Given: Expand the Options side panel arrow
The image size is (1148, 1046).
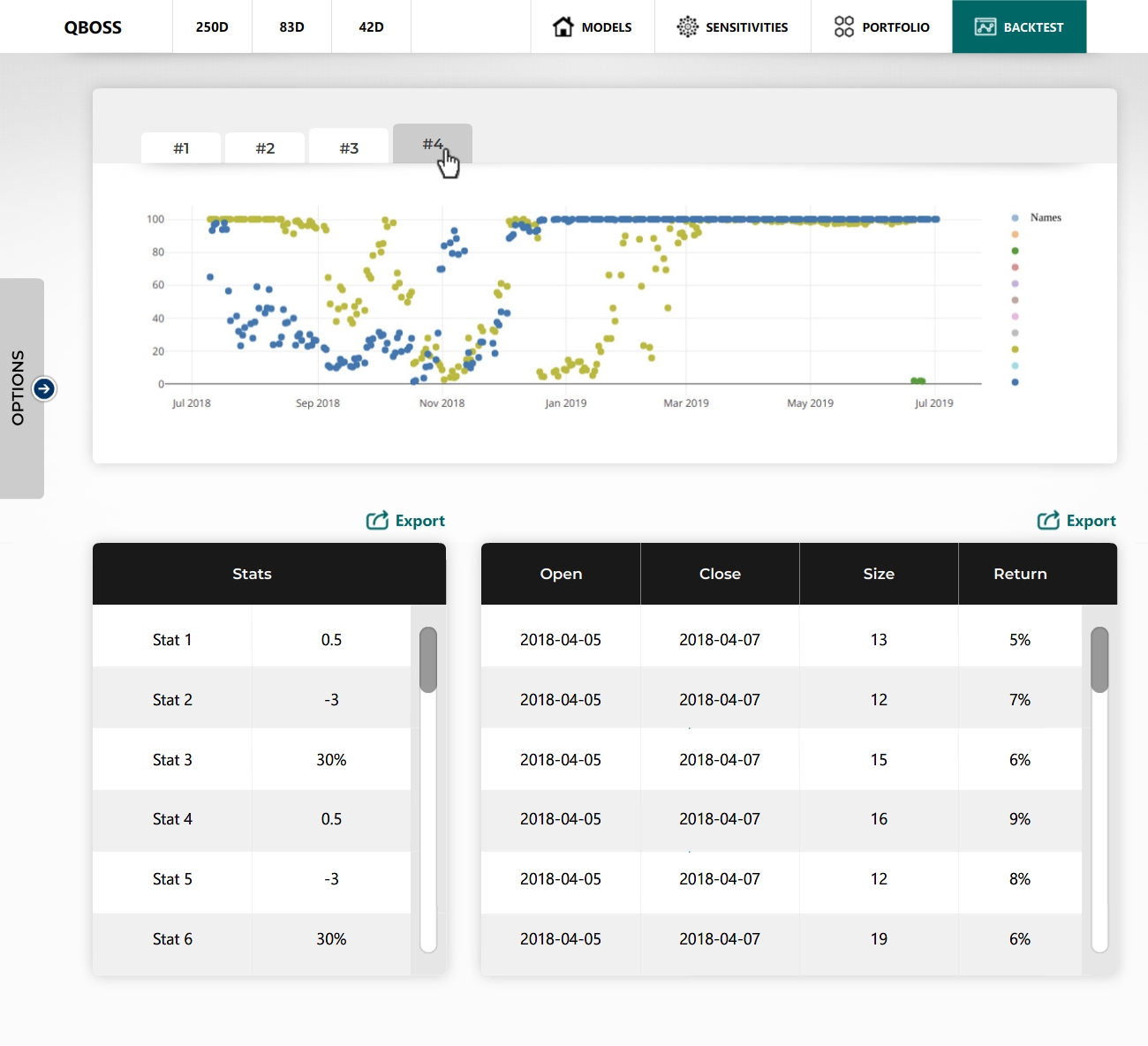Looking at the screenshot, I should [44, 388].
